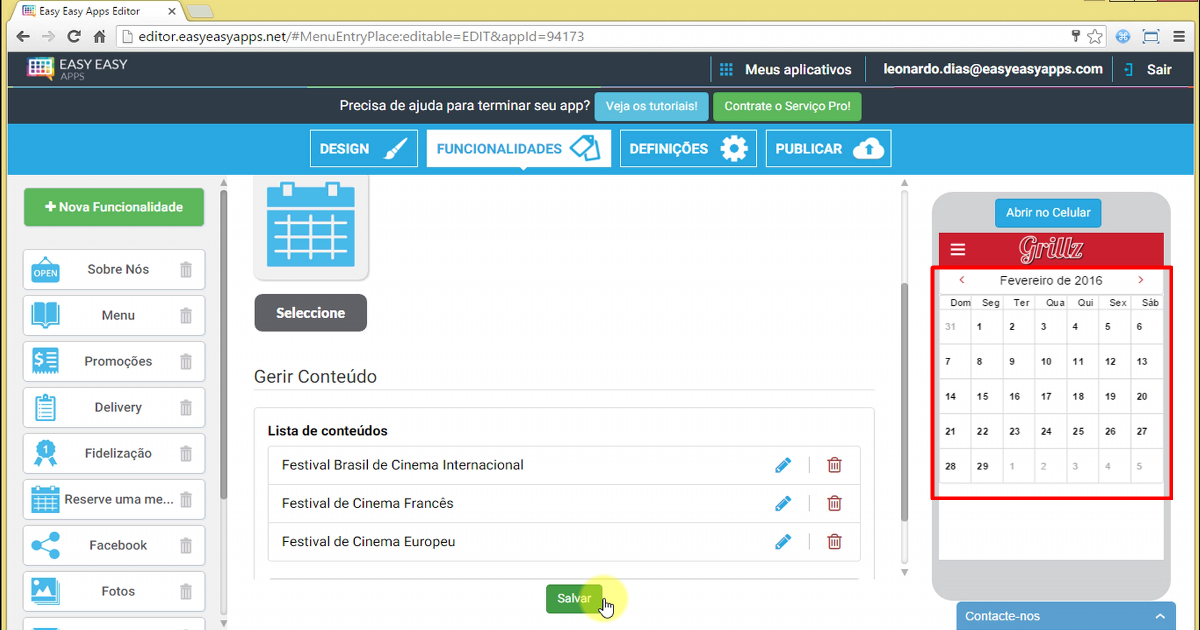Viewport: 1200px width, 630px height.
Task: Delete the Delivery feature trash icon
Action: tap(186, 408)
